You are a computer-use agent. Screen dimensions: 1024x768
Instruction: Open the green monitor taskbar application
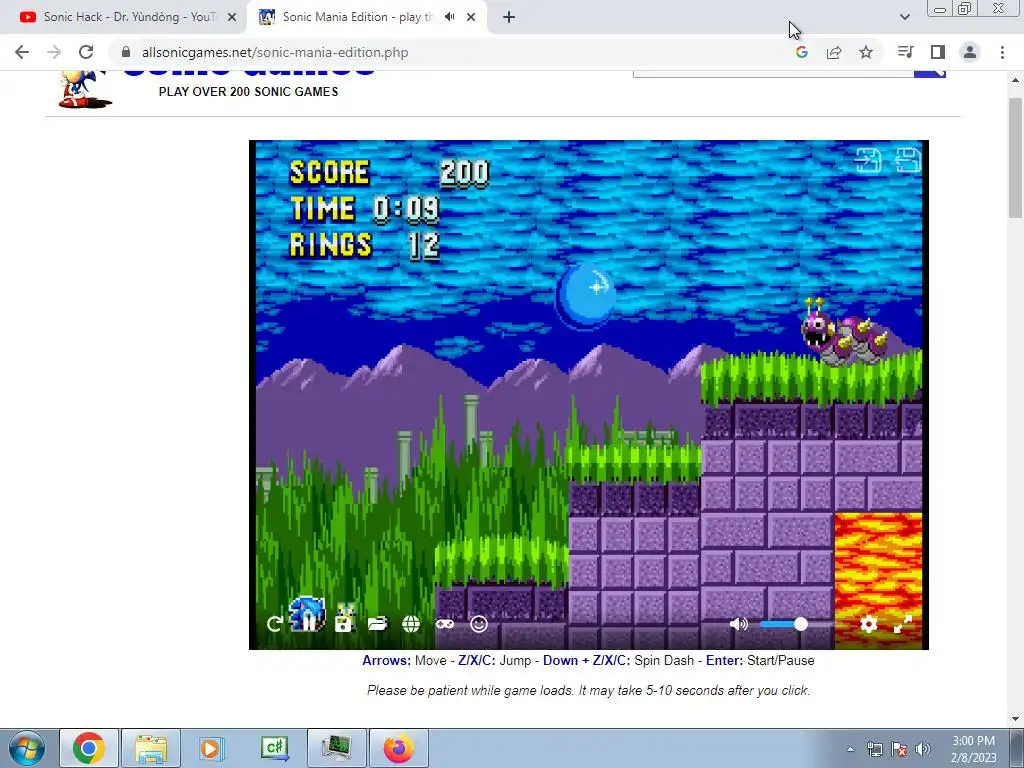click(336, 748)
